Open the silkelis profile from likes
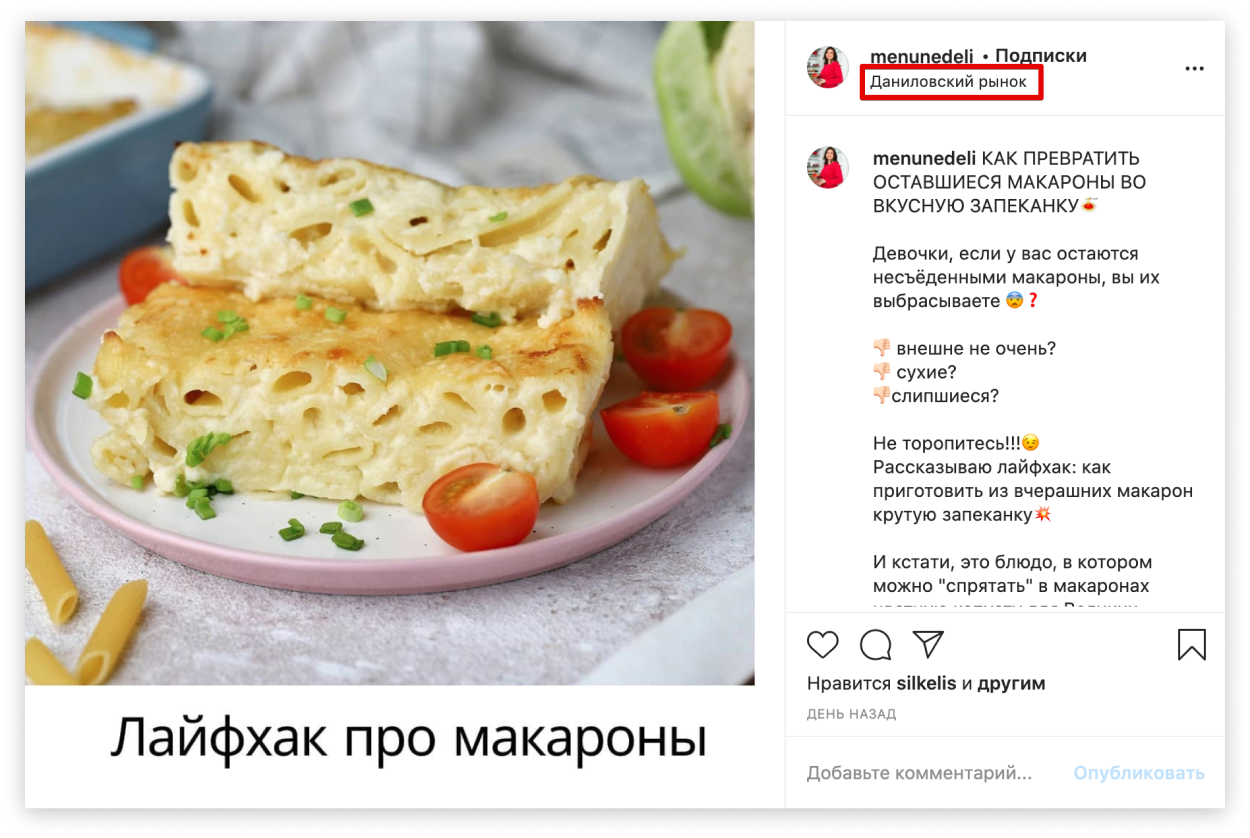The width and height of the screenshot is (1250, 838). click(x=926, y=684)
